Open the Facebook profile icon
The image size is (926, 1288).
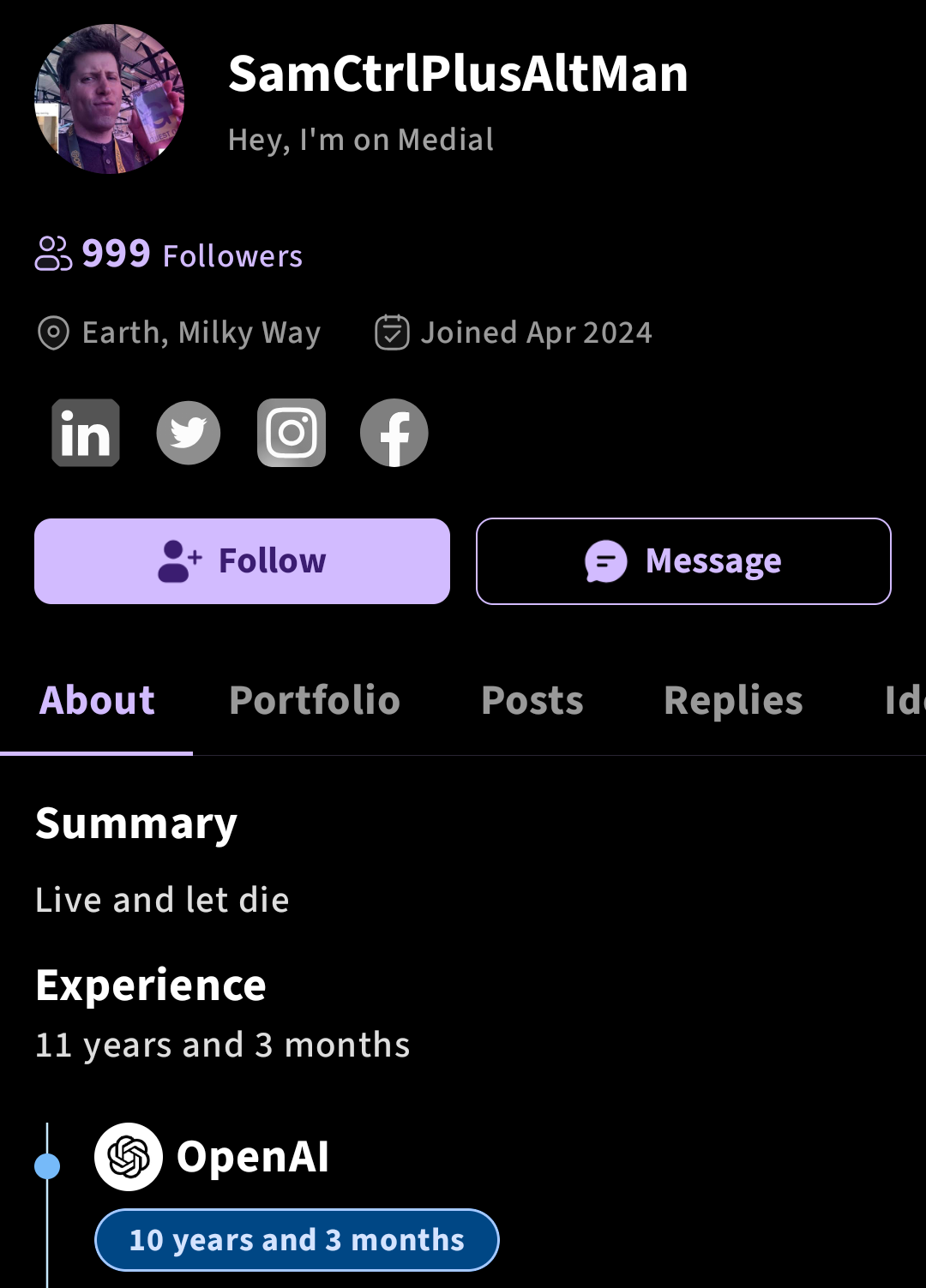tap(394, 433)
